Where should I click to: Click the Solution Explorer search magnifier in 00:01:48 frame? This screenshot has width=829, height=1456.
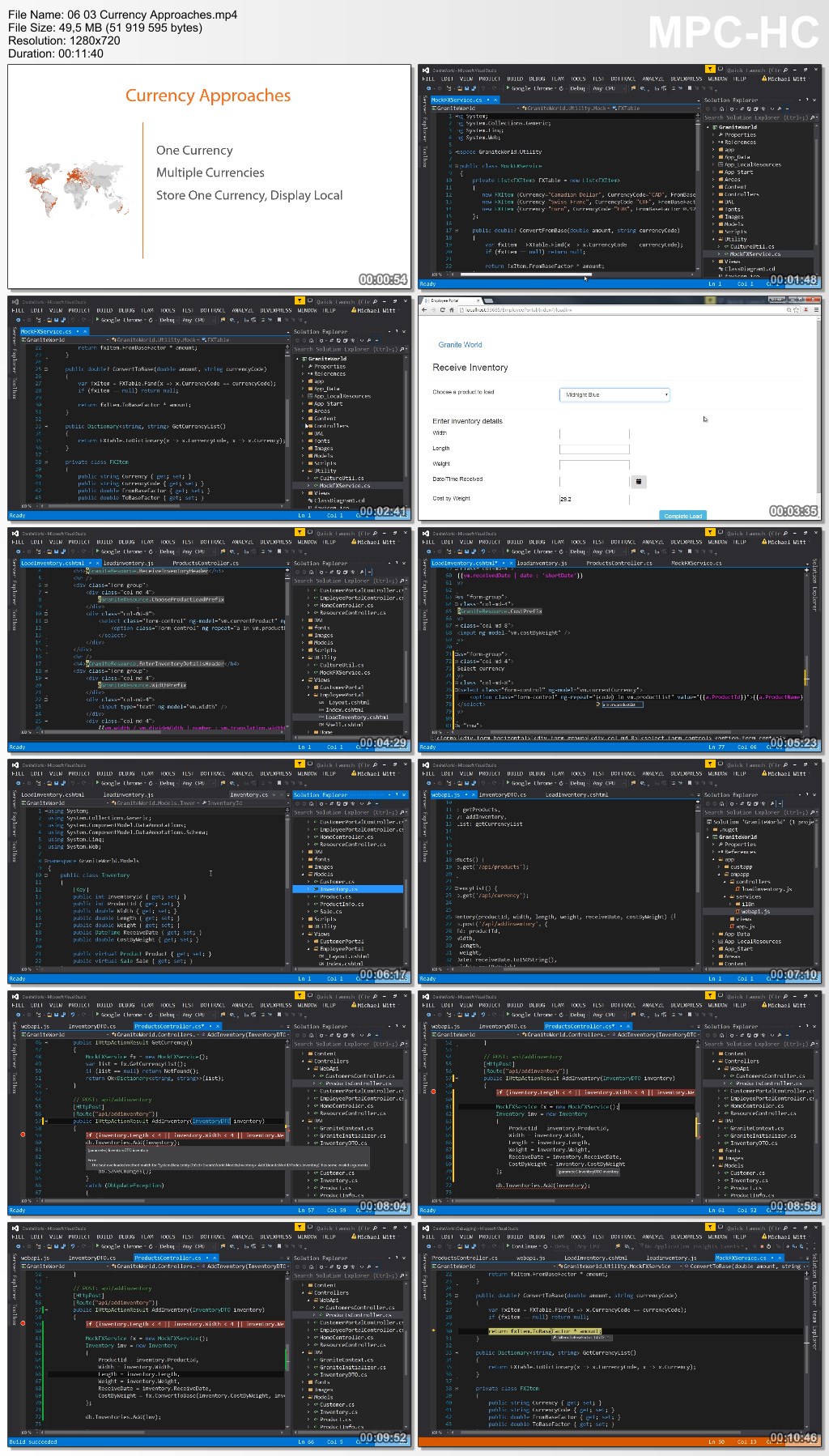[x=812, y=117]
